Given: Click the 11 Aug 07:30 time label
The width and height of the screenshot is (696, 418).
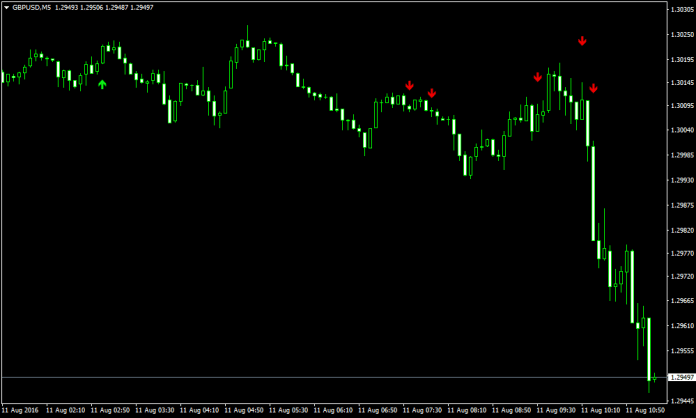Looking at the screenshot, I should click(x=423, y=410).
